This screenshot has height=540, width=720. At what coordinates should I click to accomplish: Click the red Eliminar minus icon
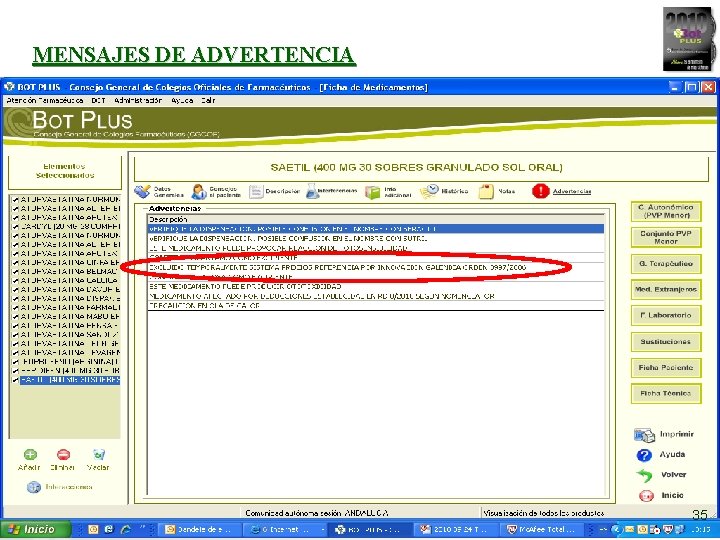63,455
